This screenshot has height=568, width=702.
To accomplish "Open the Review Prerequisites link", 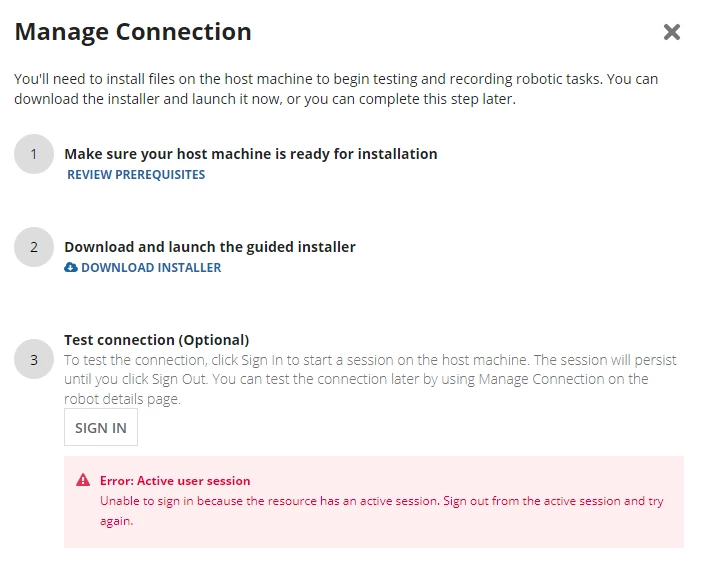I will point(136,175).
